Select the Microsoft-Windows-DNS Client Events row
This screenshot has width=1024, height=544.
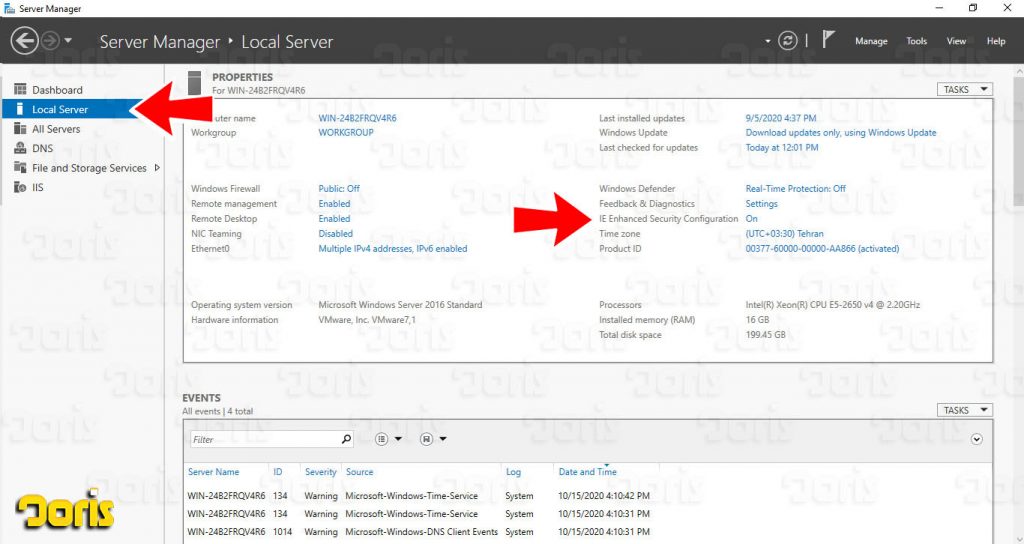tap(586, 532)
